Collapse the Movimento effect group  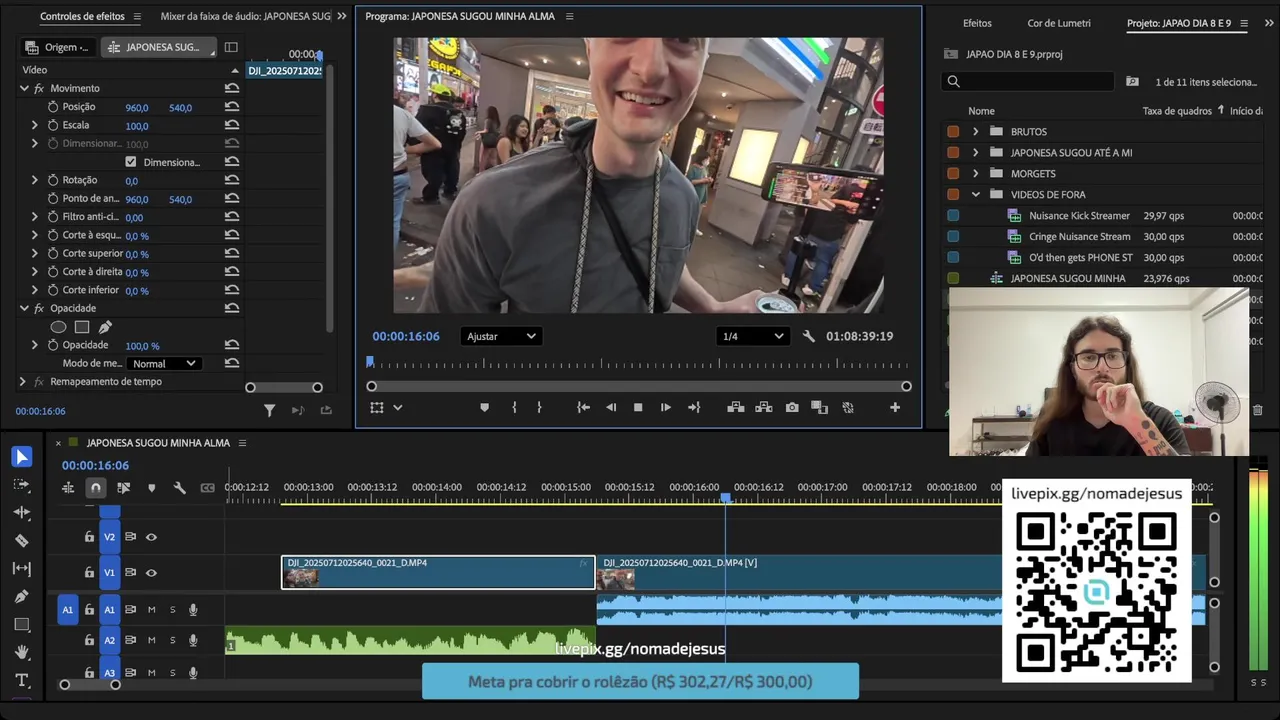pyautogui.click(x=24, y=89)
